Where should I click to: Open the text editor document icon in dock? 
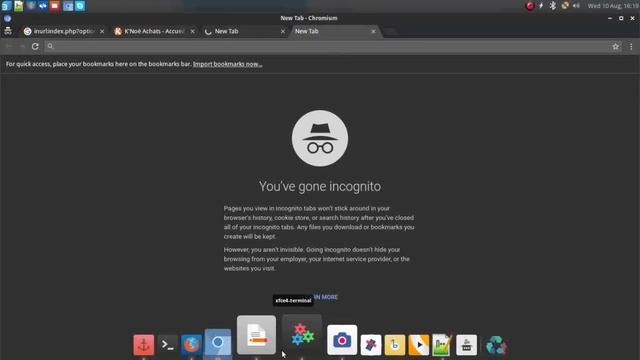point(256,335)
